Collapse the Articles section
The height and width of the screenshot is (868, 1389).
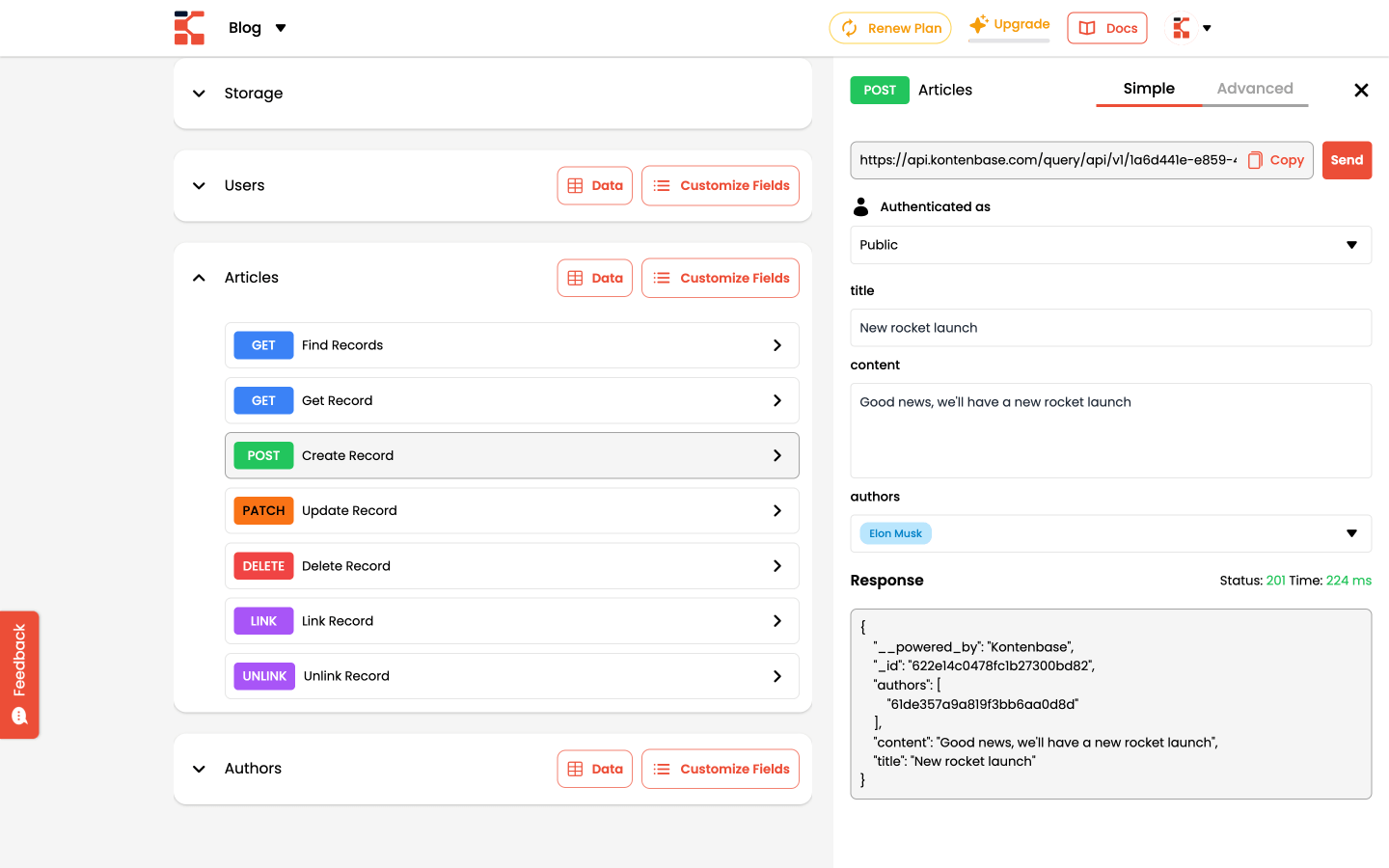199,278
